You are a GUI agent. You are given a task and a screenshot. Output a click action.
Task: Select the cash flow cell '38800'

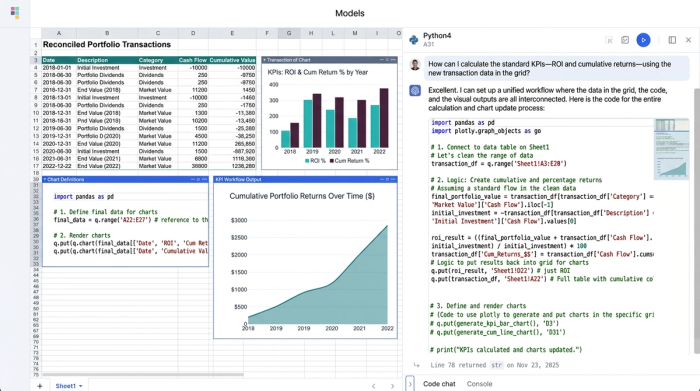tap(193, 166)
